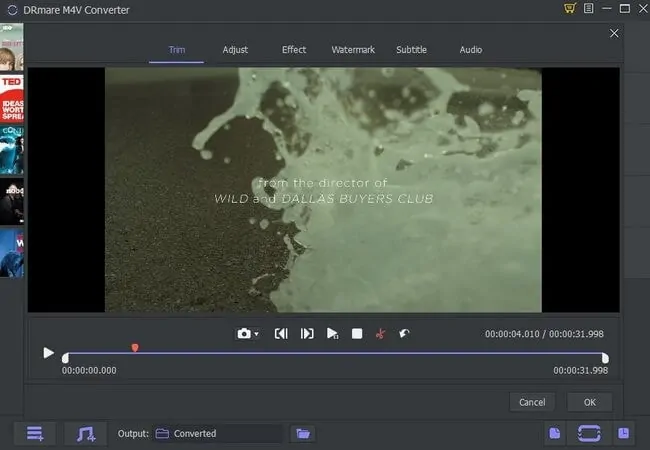The width and height of the screenshot is (650, 450).
Task: Set the trim end point bracket icon
Action: click(307, 334)
